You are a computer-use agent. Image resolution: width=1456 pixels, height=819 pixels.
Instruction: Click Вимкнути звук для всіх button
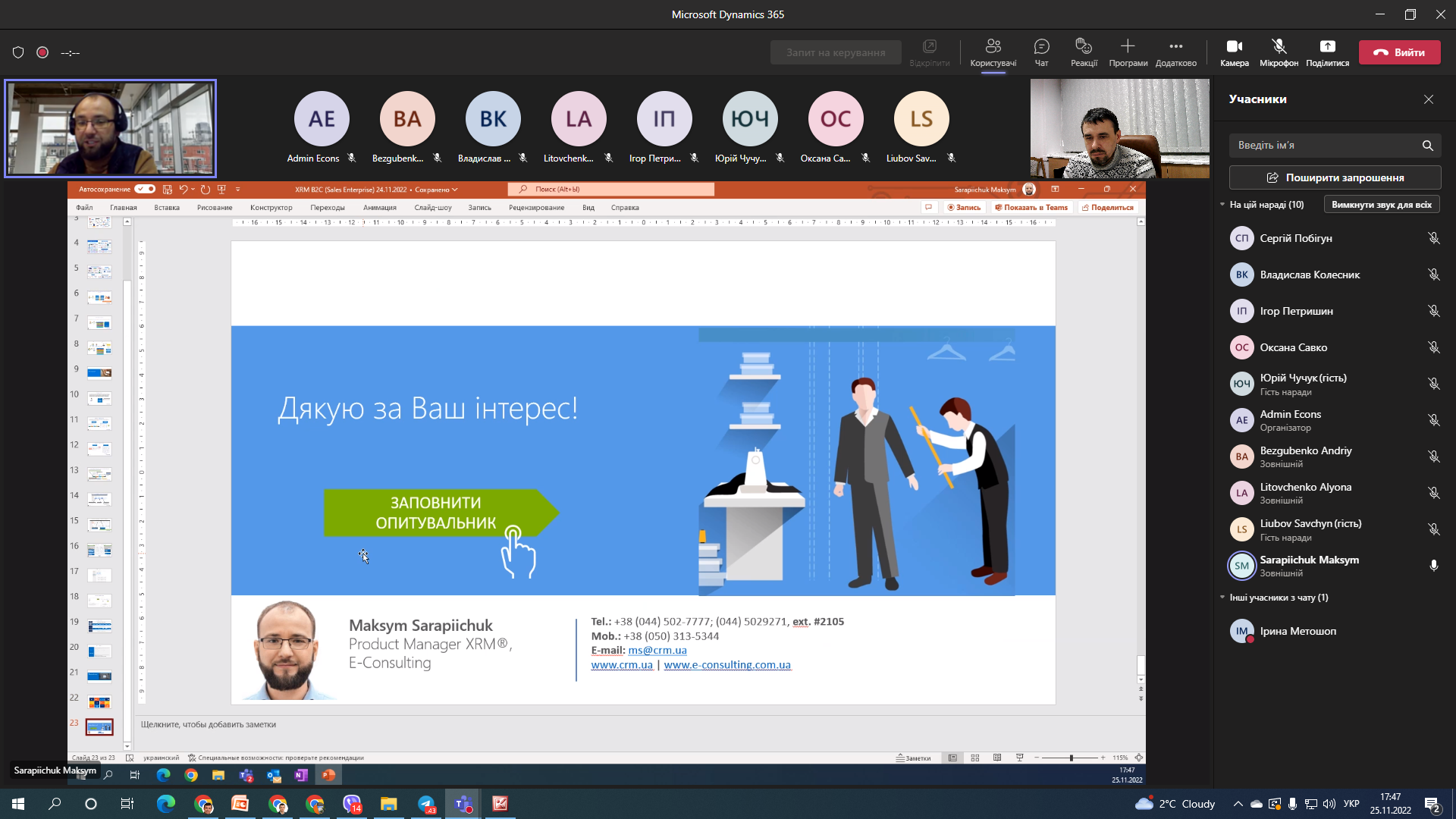click(1381, 205)
